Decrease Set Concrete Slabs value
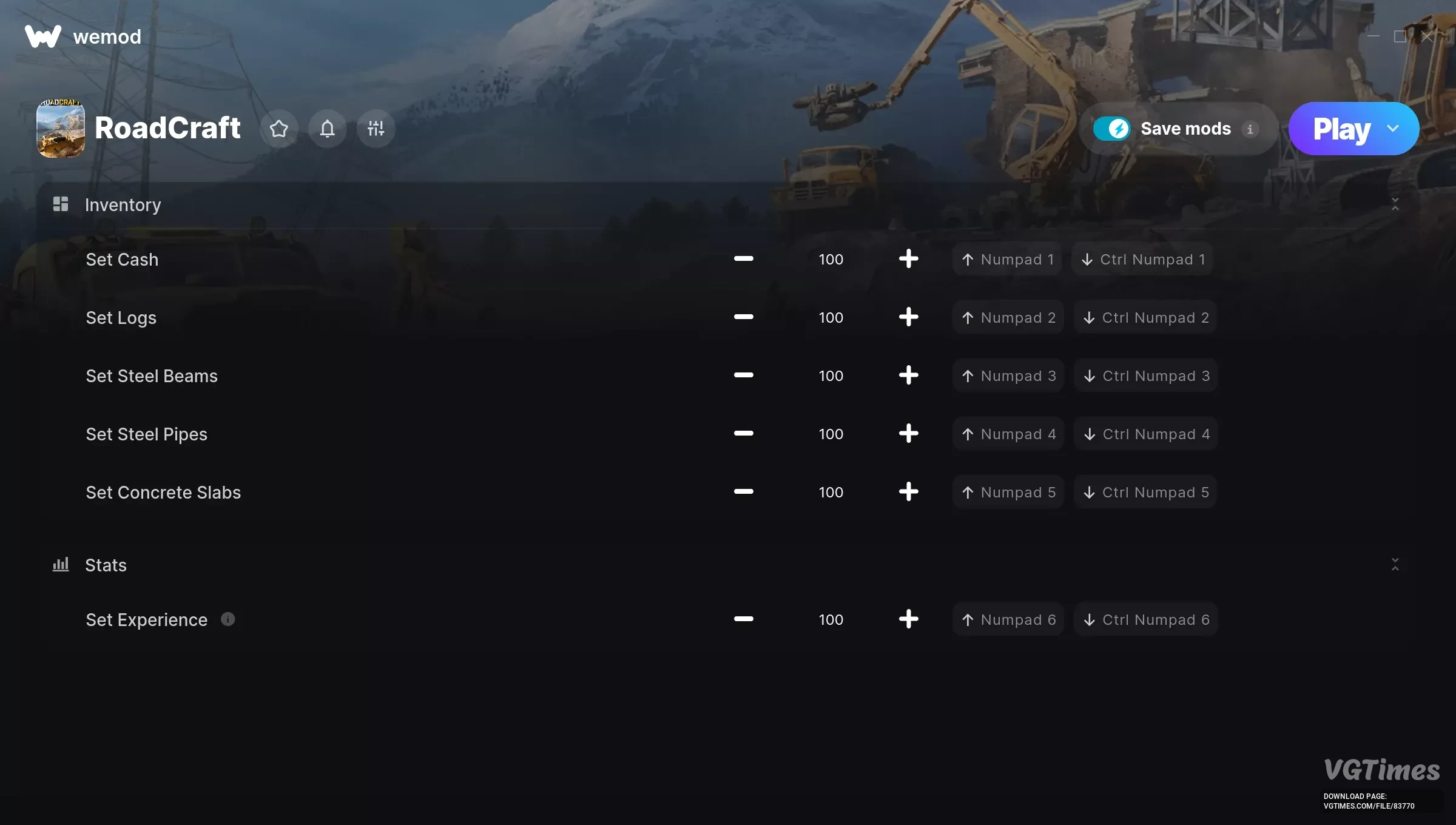The width and height of the screenshot is (1456, 825). (743, 492)
